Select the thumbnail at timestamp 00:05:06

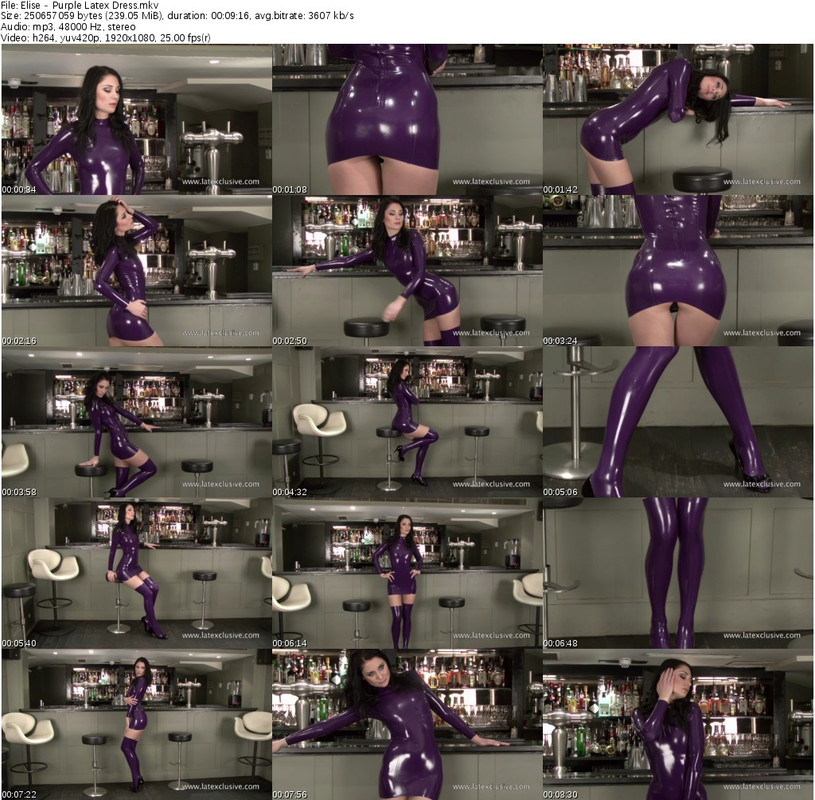(x=678, y=422)
